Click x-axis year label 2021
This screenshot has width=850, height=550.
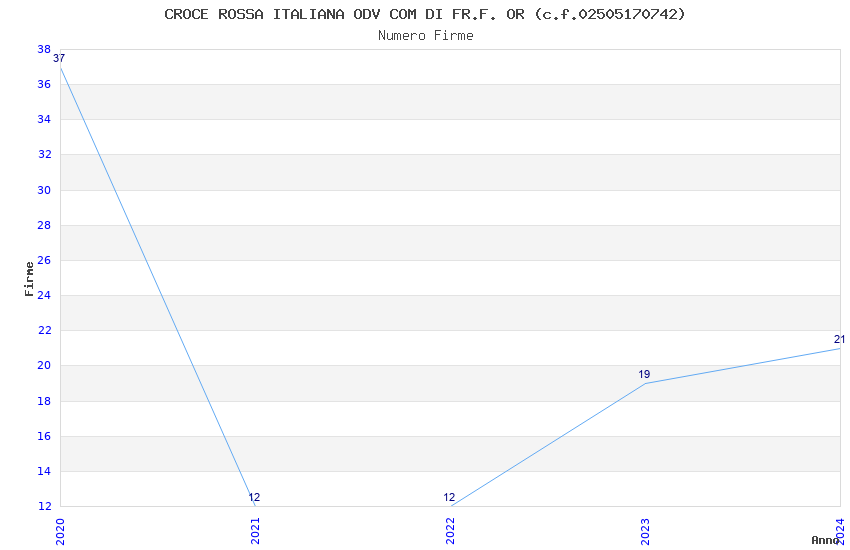pos(255,532)
